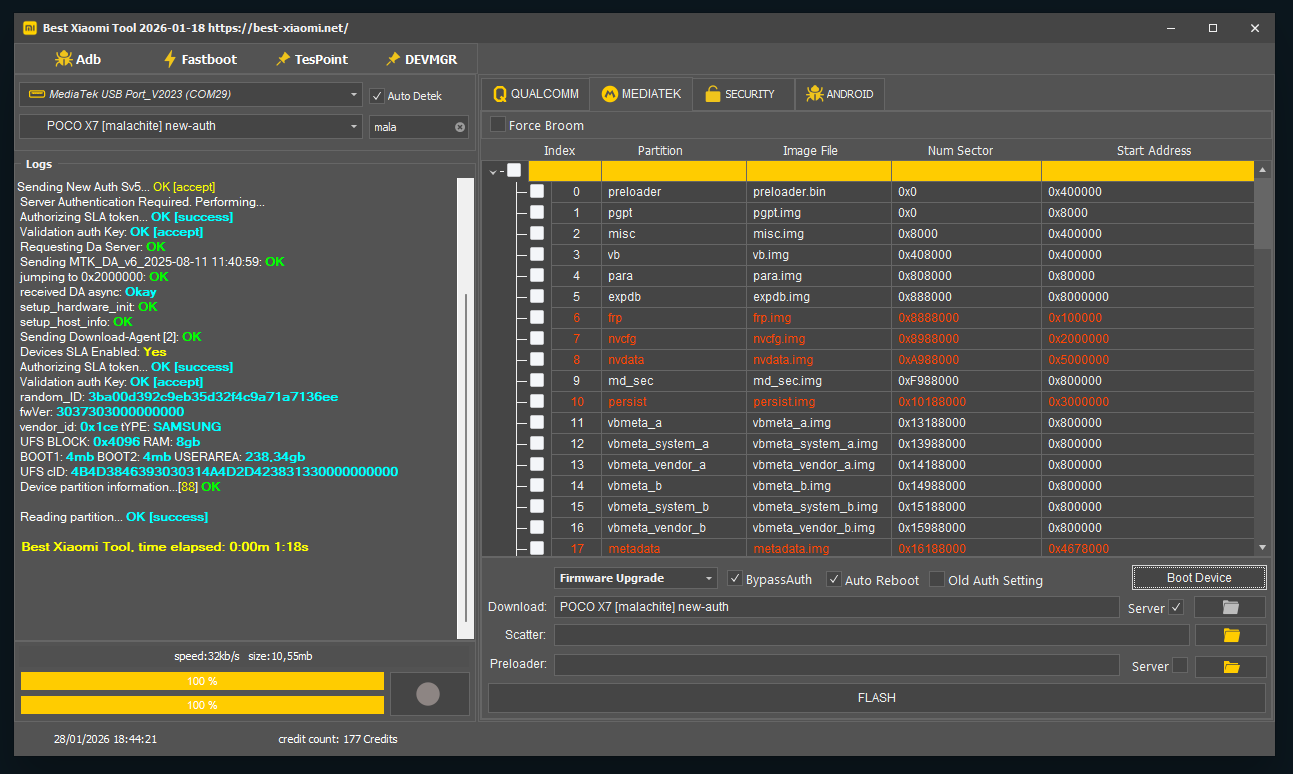The width and height of the screenshot is (1293, 774).
Task: Browse for Preloader file folder icon
Action: 1231,667
